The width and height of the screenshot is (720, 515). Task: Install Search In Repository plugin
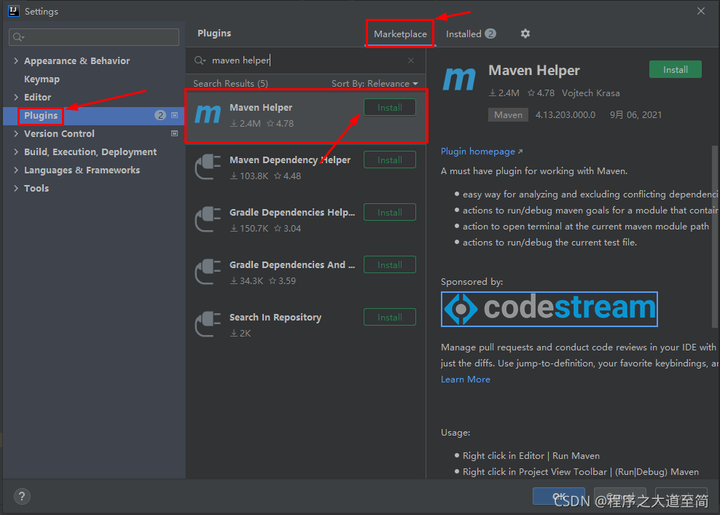[390, 317]
